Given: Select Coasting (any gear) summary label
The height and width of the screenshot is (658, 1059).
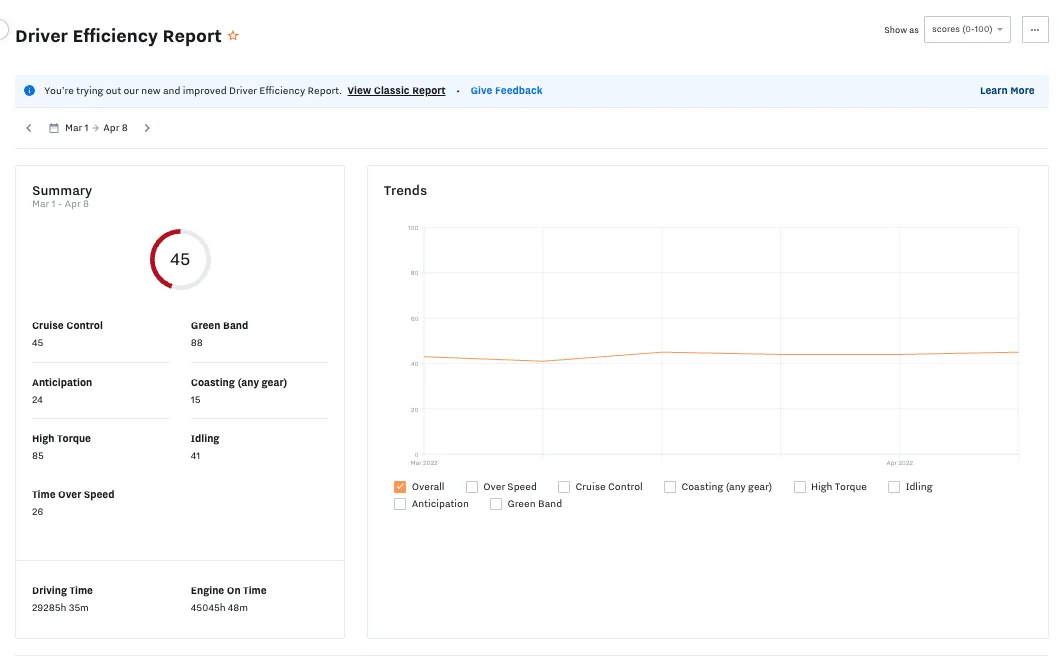Looking at the screenshot, I should (239, 382).
